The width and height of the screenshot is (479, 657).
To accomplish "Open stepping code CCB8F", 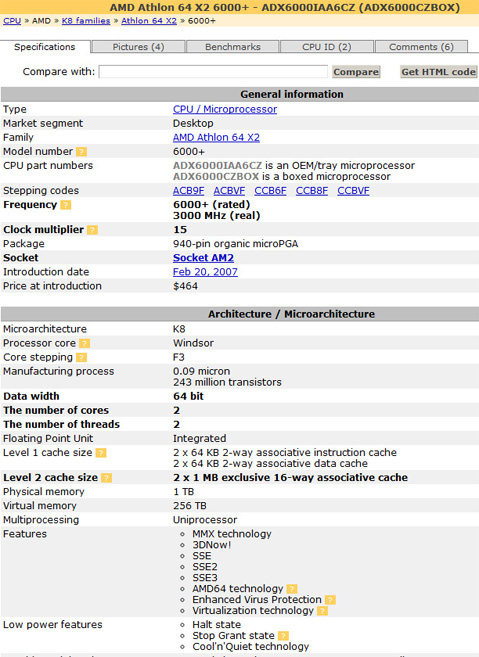I will click(312, 191).
